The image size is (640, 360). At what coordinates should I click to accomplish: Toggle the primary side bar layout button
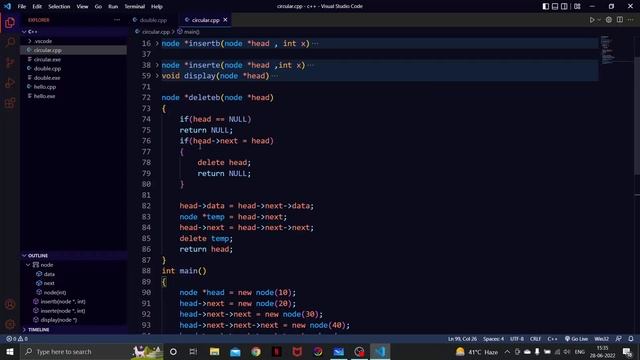point(546,6)
